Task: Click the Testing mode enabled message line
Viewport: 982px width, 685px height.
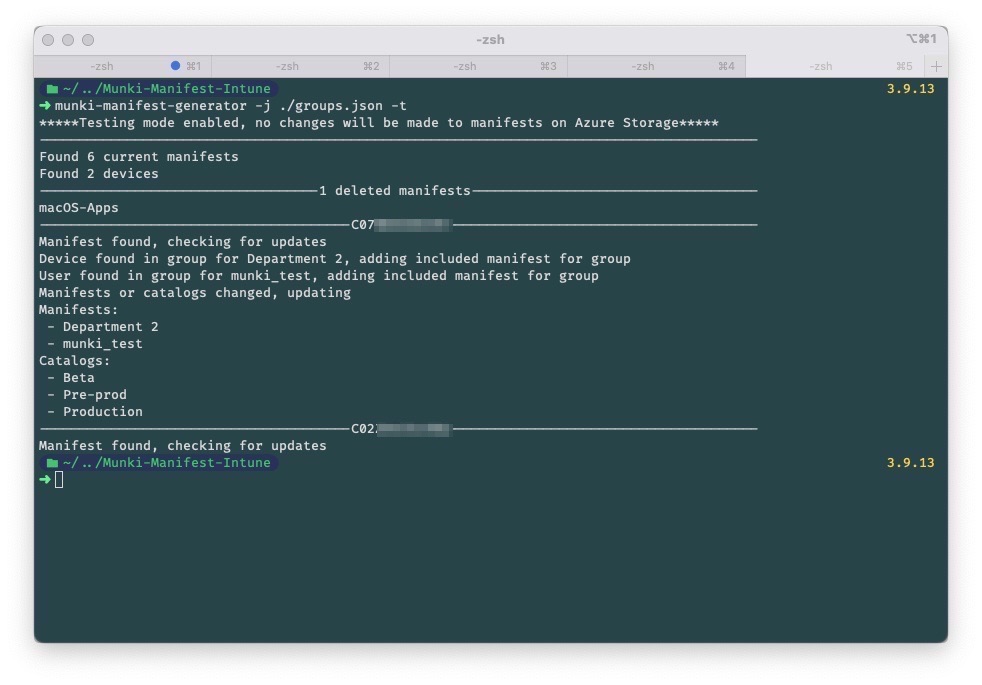Action: point(379,123)
